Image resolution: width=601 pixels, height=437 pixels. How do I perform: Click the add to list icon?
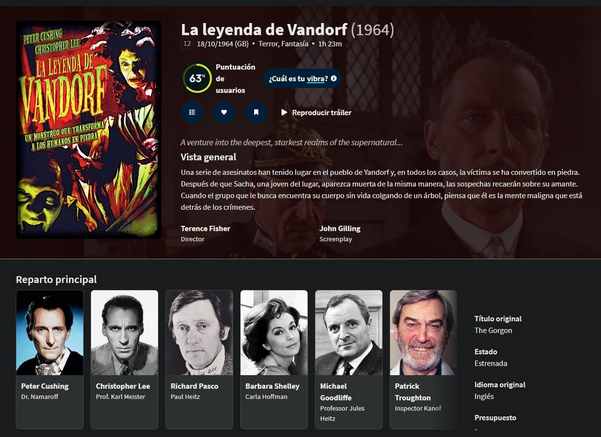[x=192, y=112]
